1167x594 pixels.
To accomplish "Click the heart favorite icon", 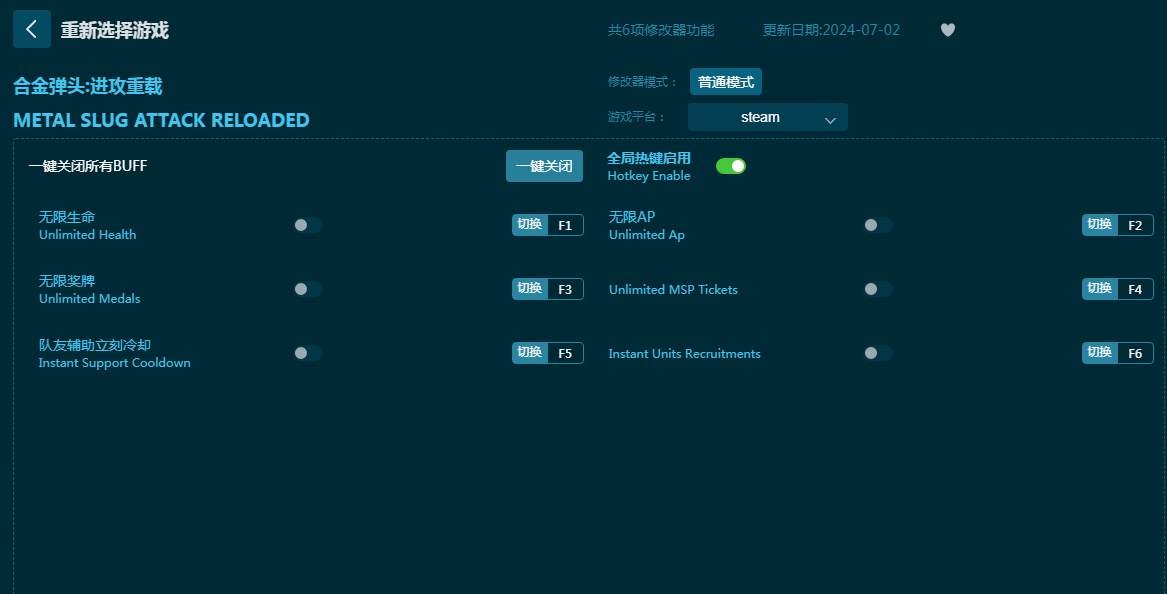I will tap(947, 30).
